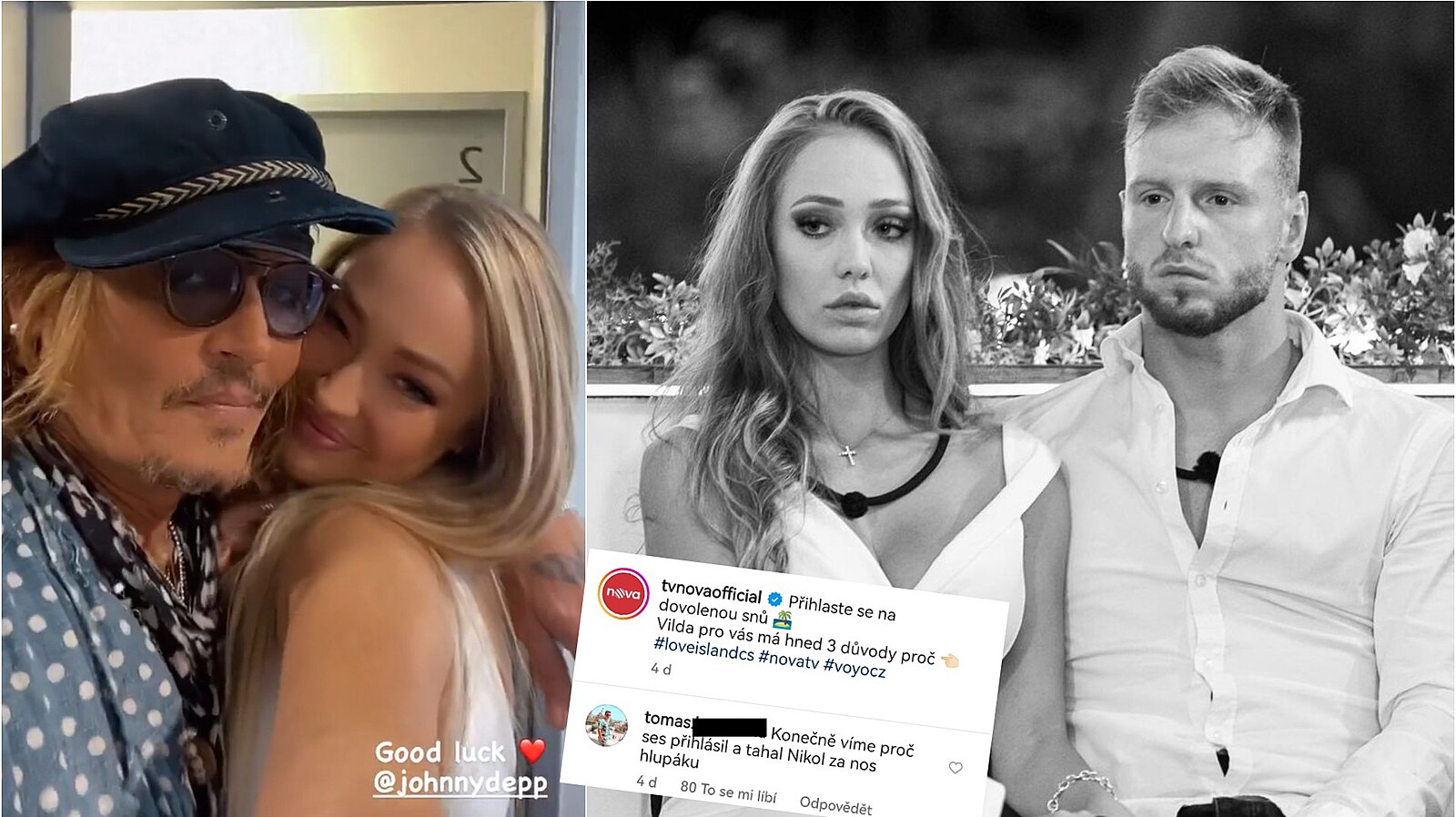Click the red heart emoji in story
1456x817 pixels.
click(x=532, y=751)
